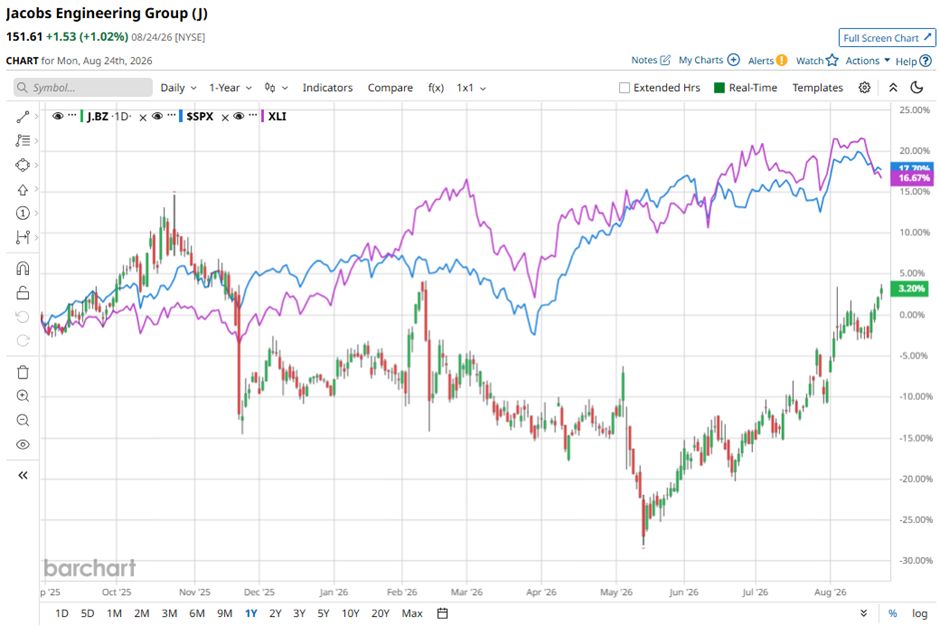Open the 1x1 layout dropdown
Screen dimensions: 940x627
(x=471, y=88)
